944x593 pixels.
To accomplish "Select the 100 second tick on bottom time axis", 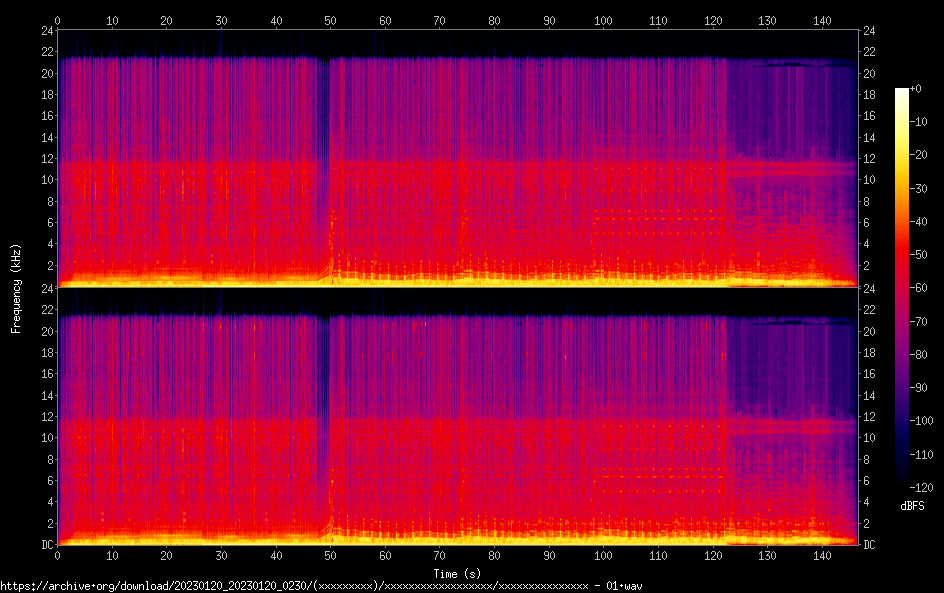I will [603, 555].
